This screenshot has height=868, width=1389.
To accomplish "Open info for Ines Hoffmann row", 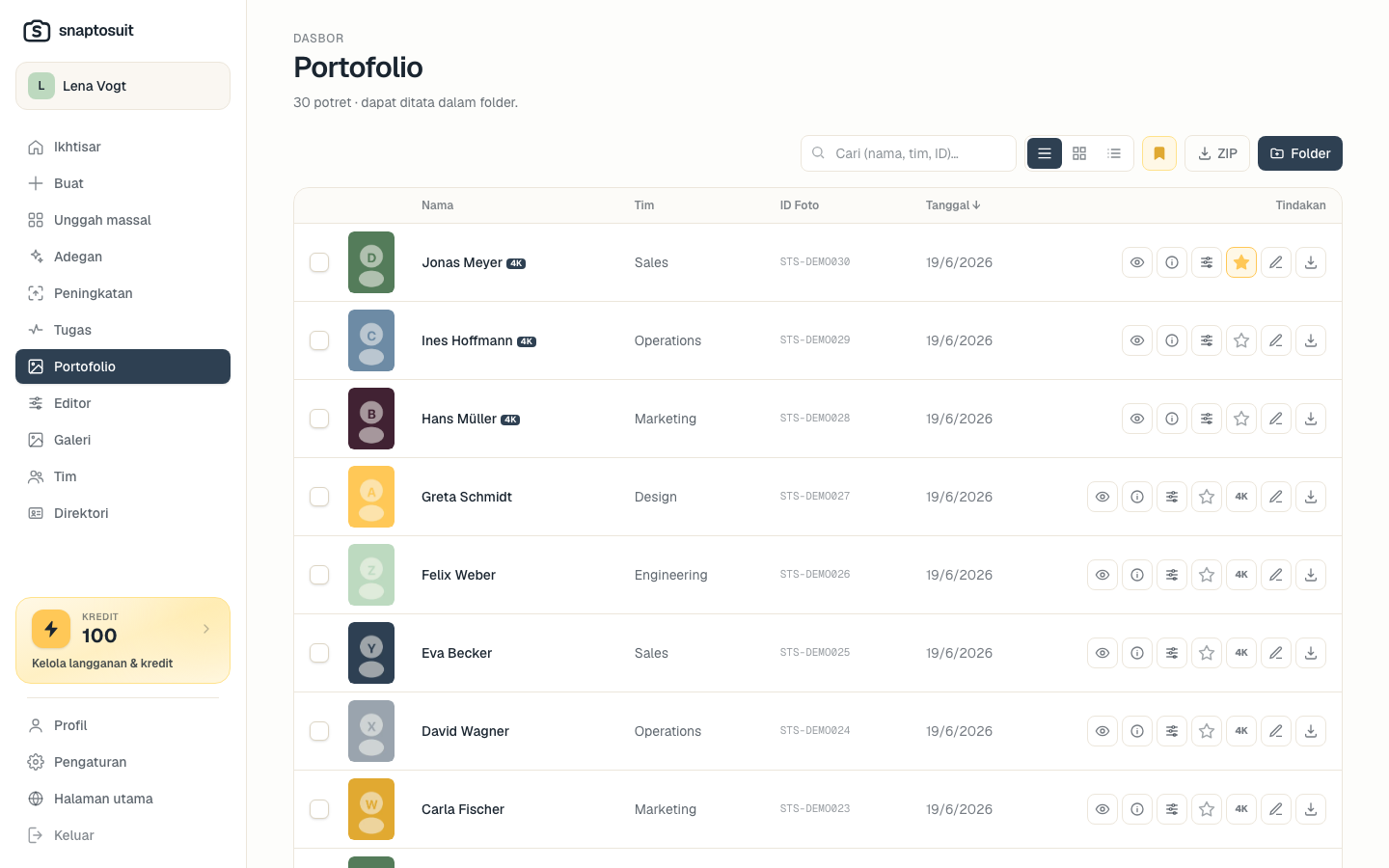I will click(x=1172, y=340).
